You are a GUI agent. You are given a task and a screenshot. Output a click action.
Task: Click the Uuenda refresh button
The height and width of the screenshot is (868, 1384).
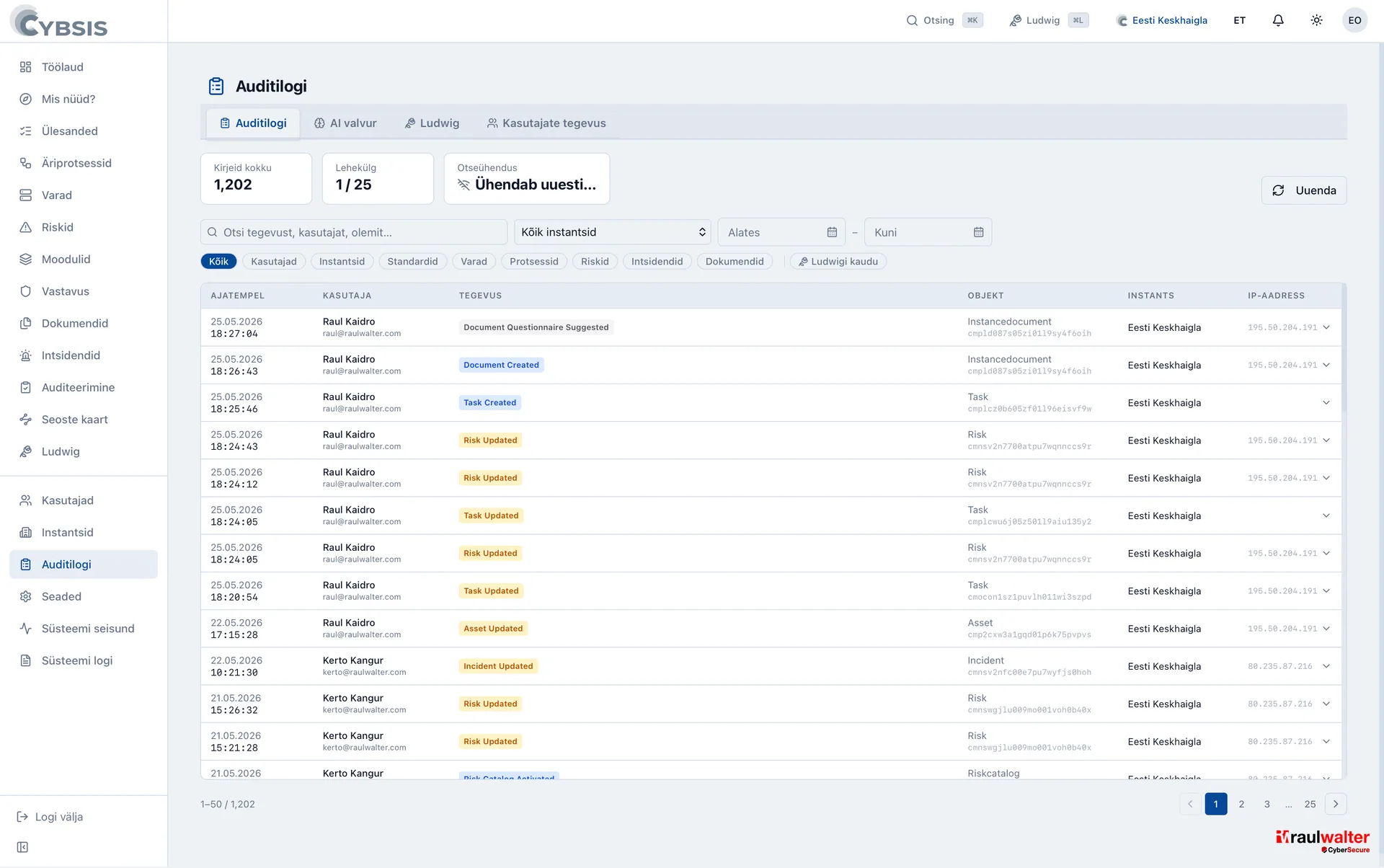(x=1304, y=190)
